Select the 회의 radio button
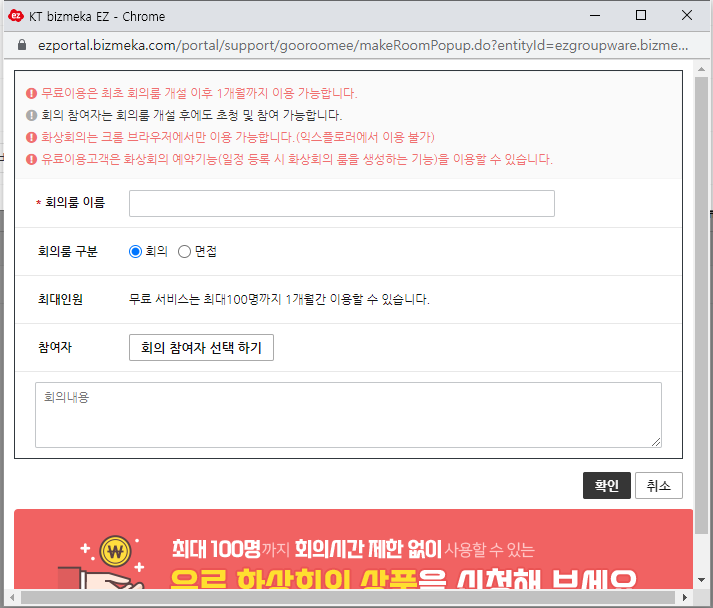 [136, 252]
